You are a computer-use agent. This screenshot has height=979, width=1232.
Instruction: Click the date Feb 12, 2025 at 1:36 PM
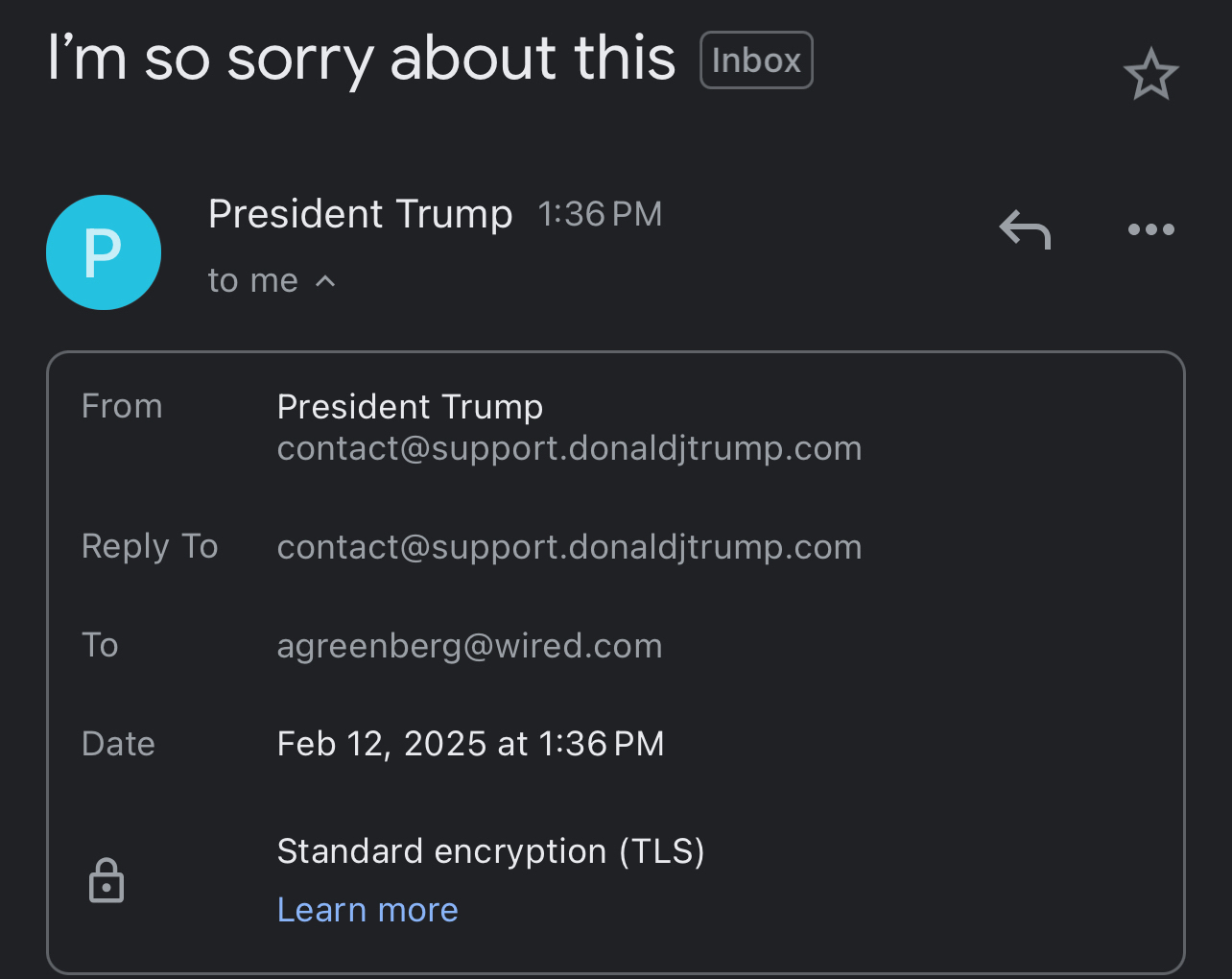click(470, 744)
